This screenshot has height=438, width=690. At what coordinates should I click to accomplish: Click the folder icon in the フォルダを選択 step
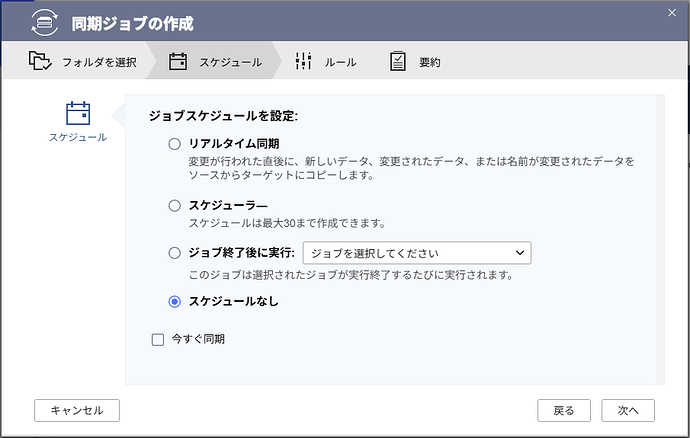click(x=40, y=62)
